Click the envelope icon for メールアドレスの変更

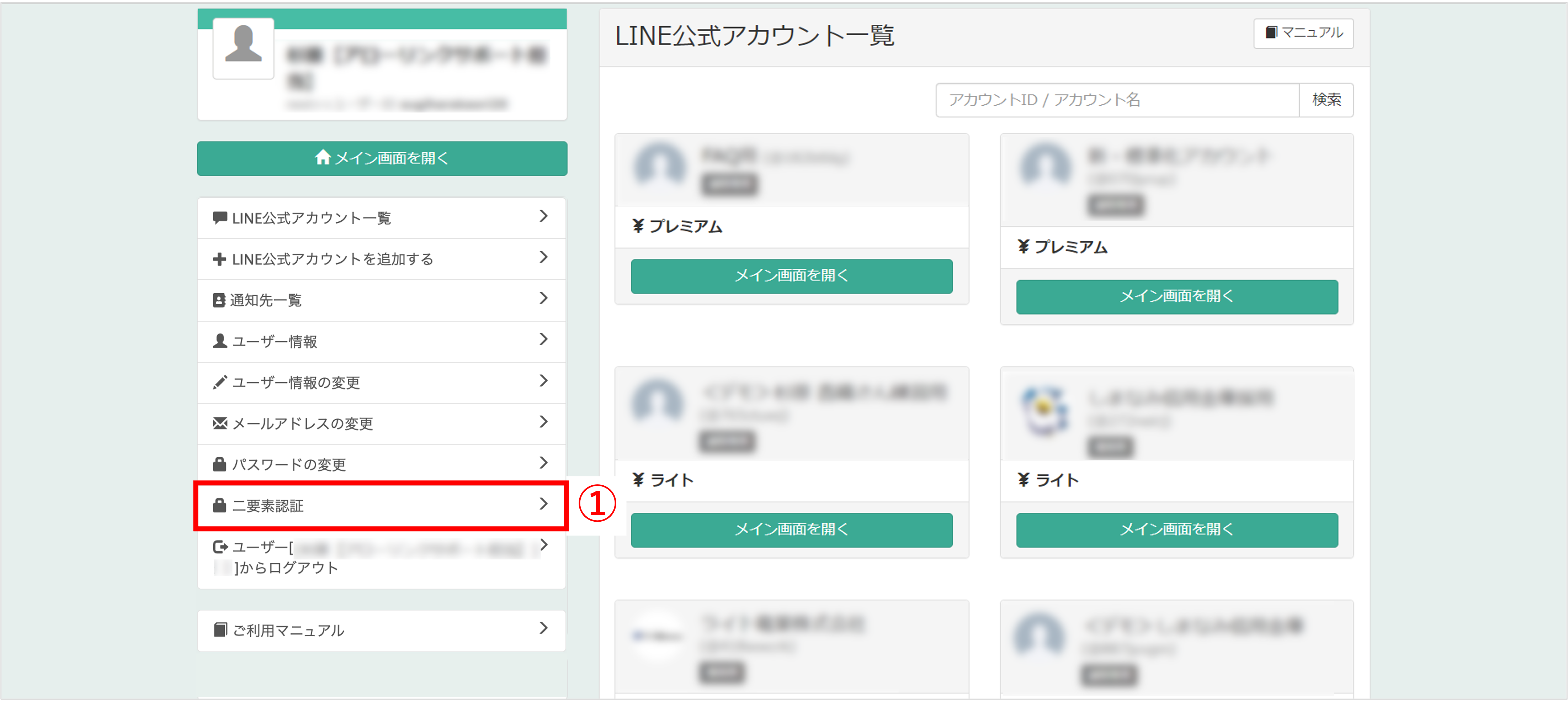[x=220, y=423]
